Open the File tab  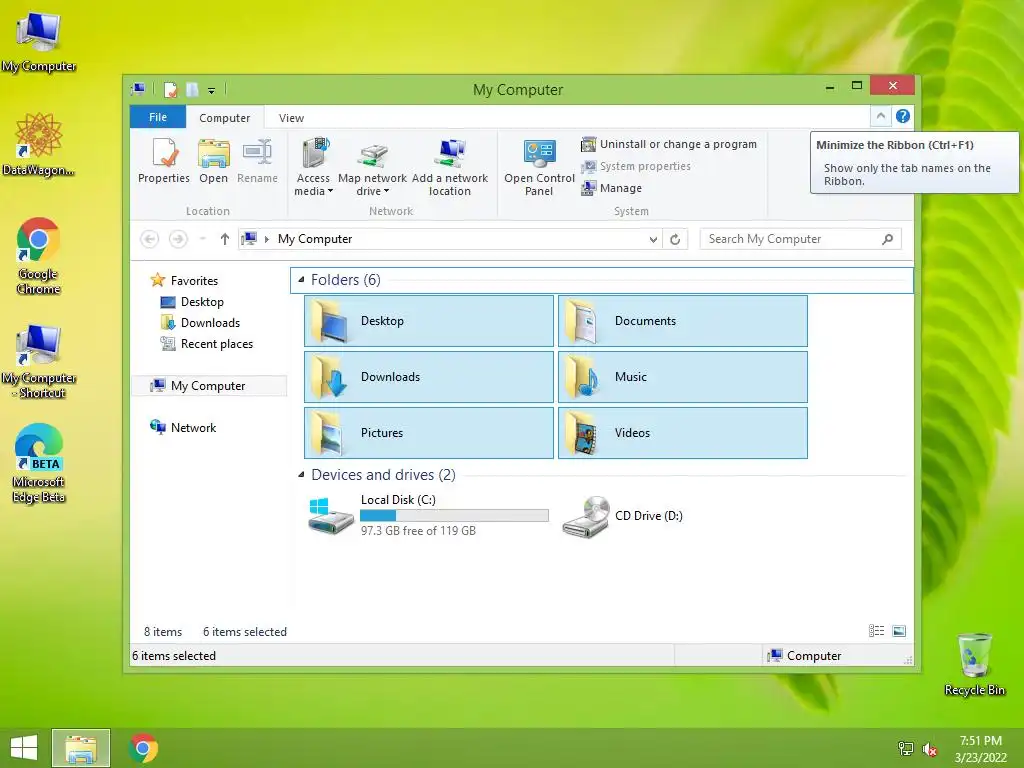[x=158, y=118]
